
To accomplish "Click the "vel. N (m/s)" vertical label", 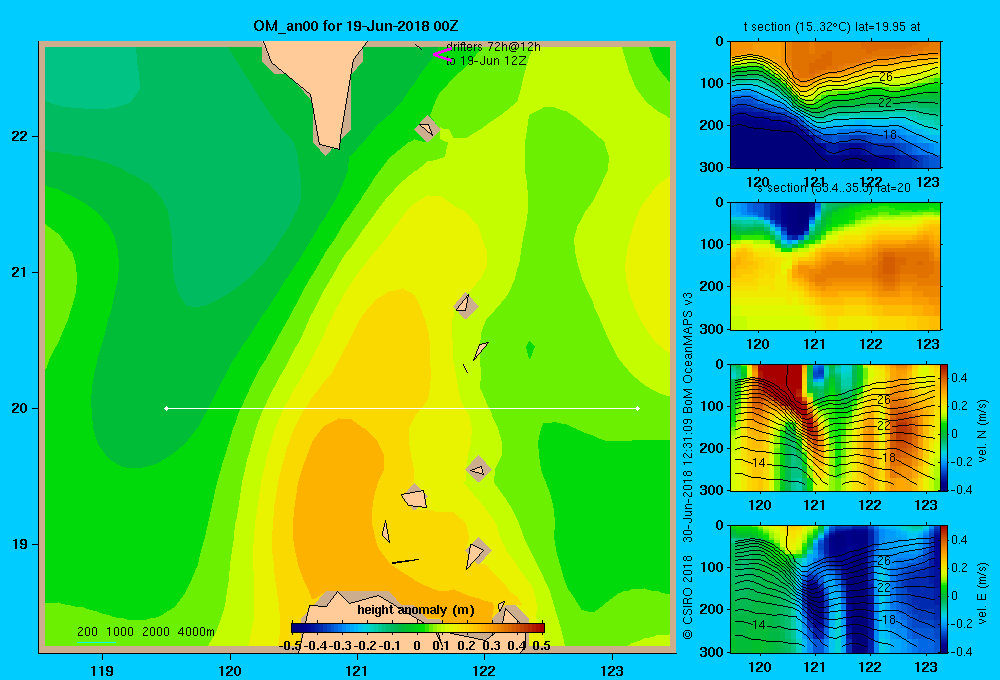I will click(x=982, y=431).
